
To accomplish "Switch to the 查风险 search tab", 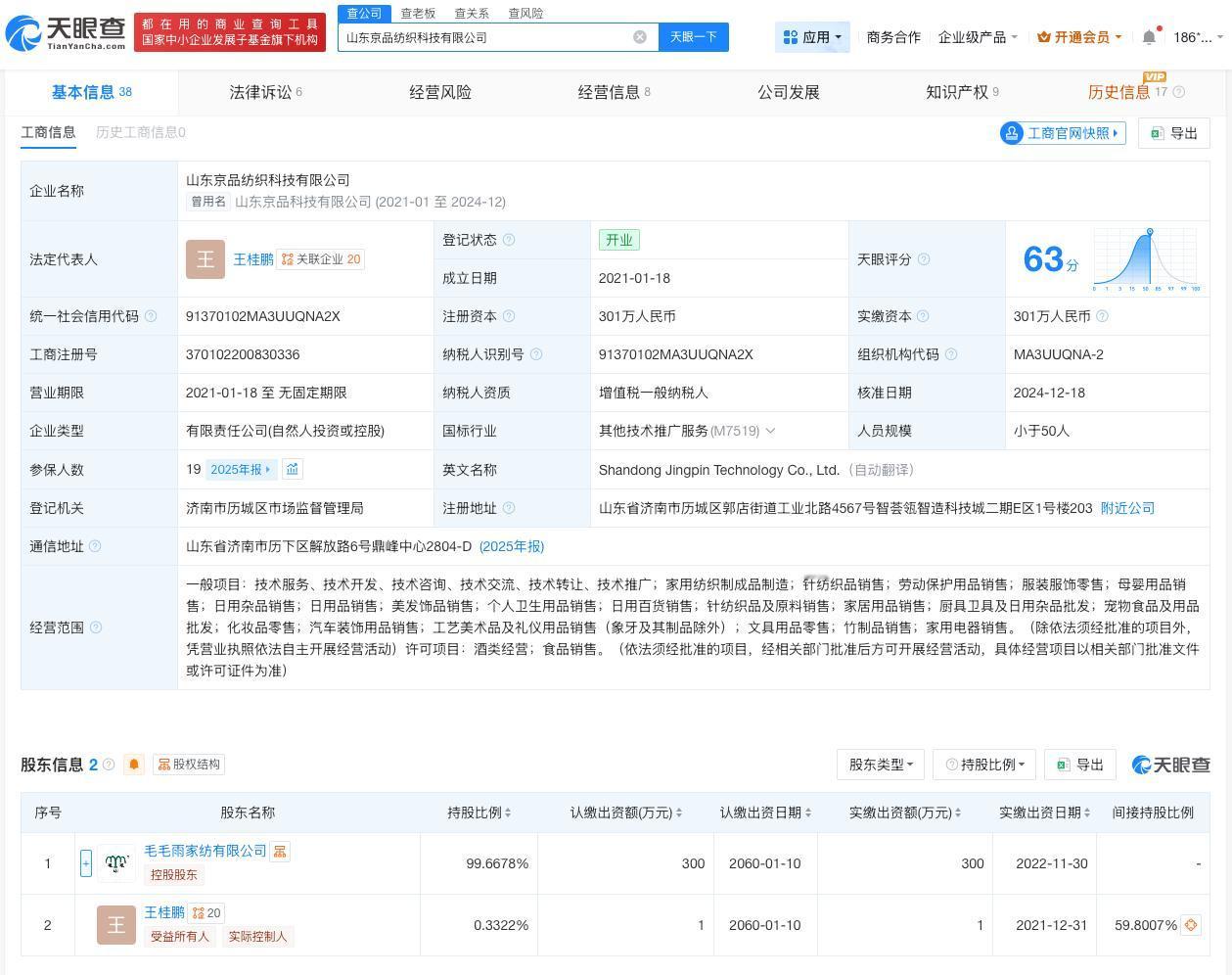I will tap(525, 14).
